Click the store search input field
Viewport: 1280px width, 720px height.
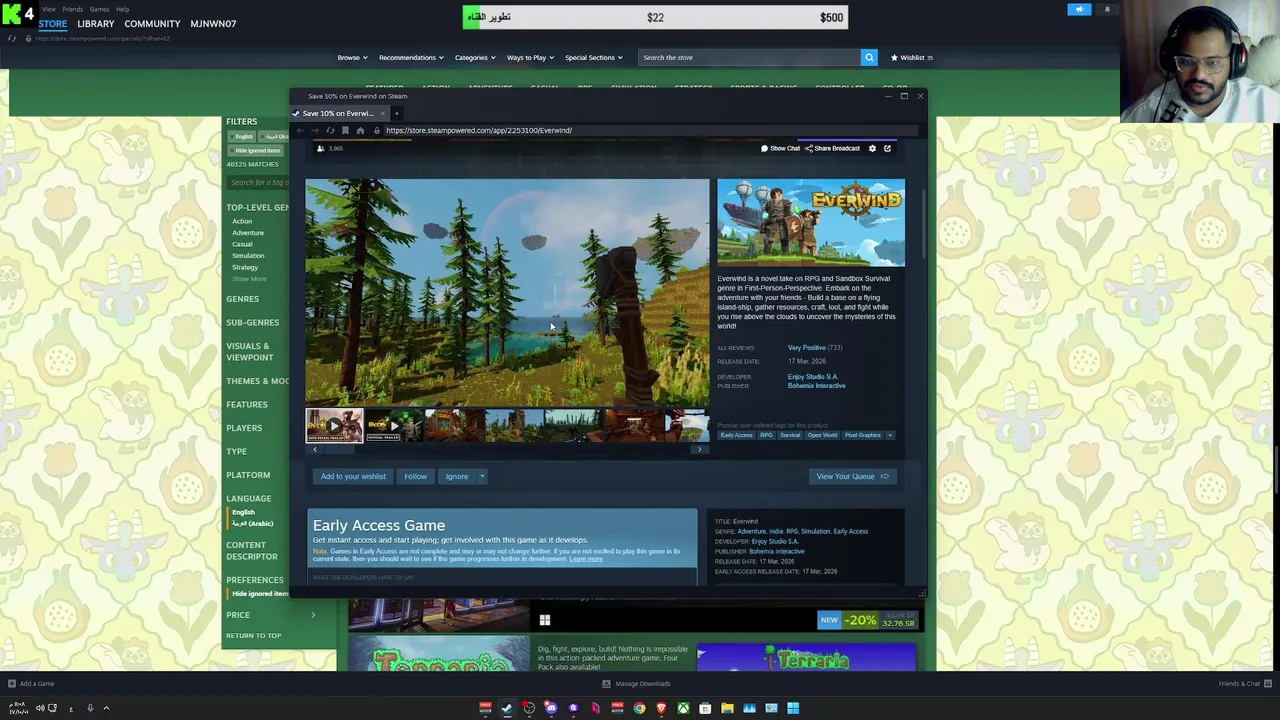pos(750,57)
